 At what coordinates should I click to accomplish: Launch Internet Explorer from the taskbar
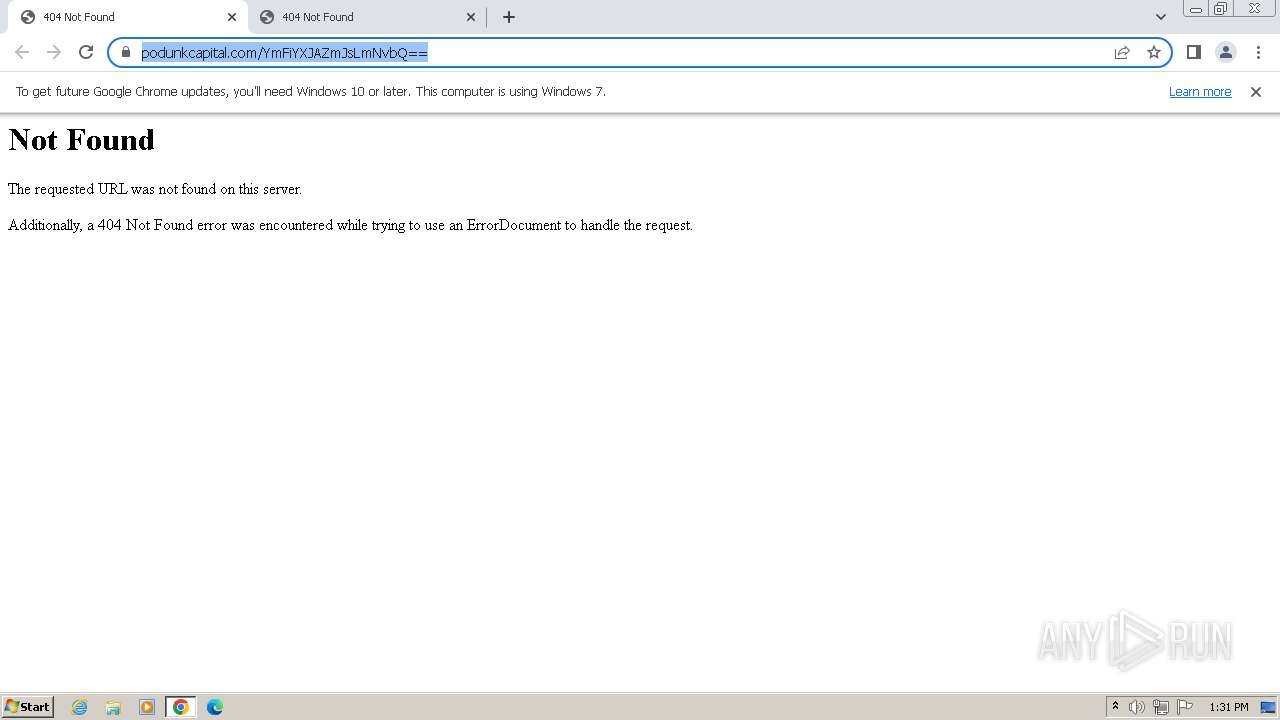tap(80, 707)
